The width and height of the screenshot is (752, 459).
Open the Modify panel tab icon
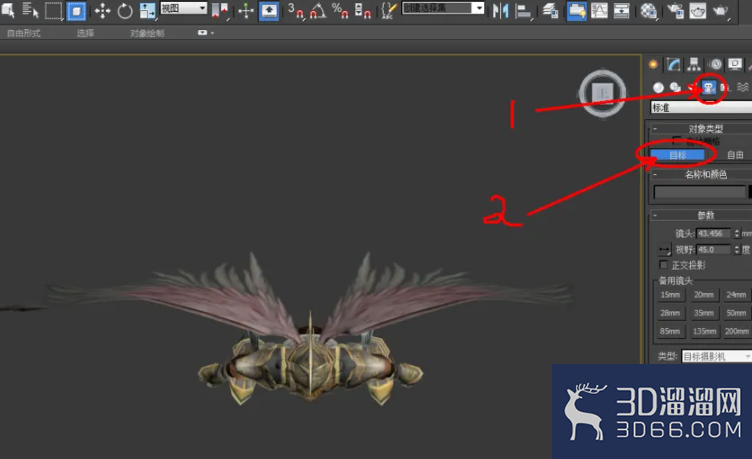click(x=674, y=64)
